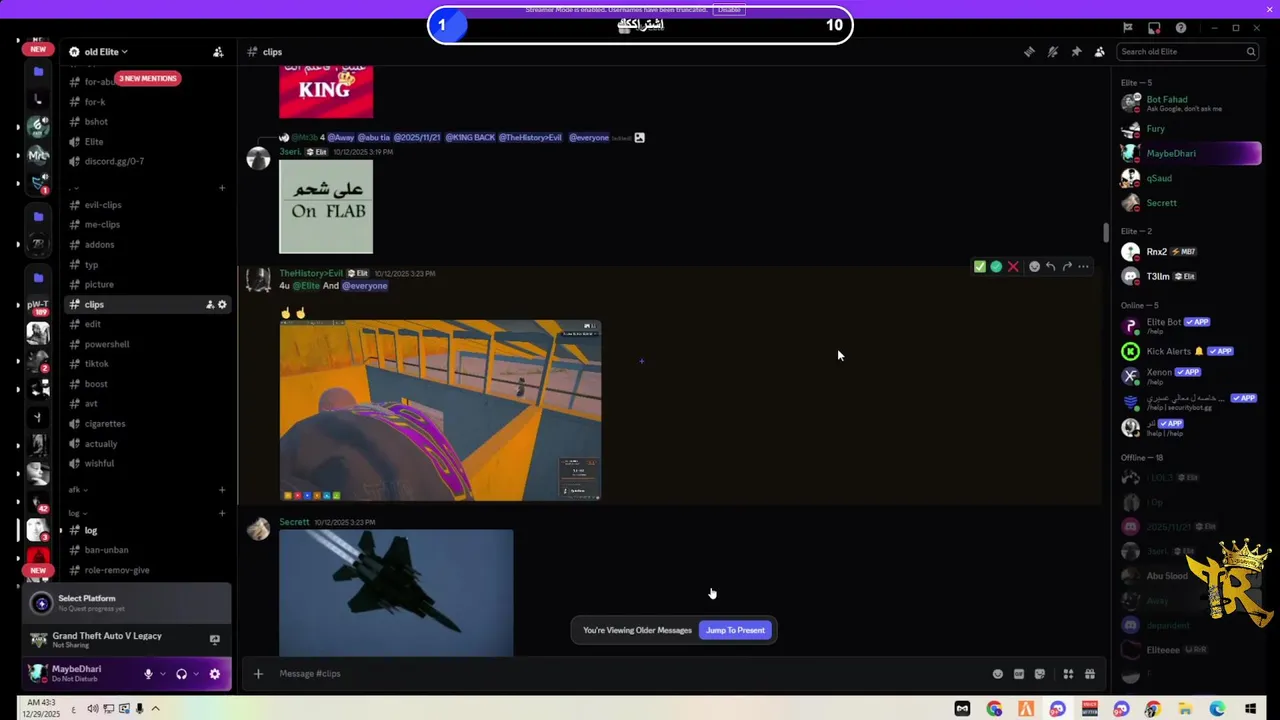The image size is (1280, 720).
Task: Toggle the member list icon in header
Action: [x=1099, y=52]
